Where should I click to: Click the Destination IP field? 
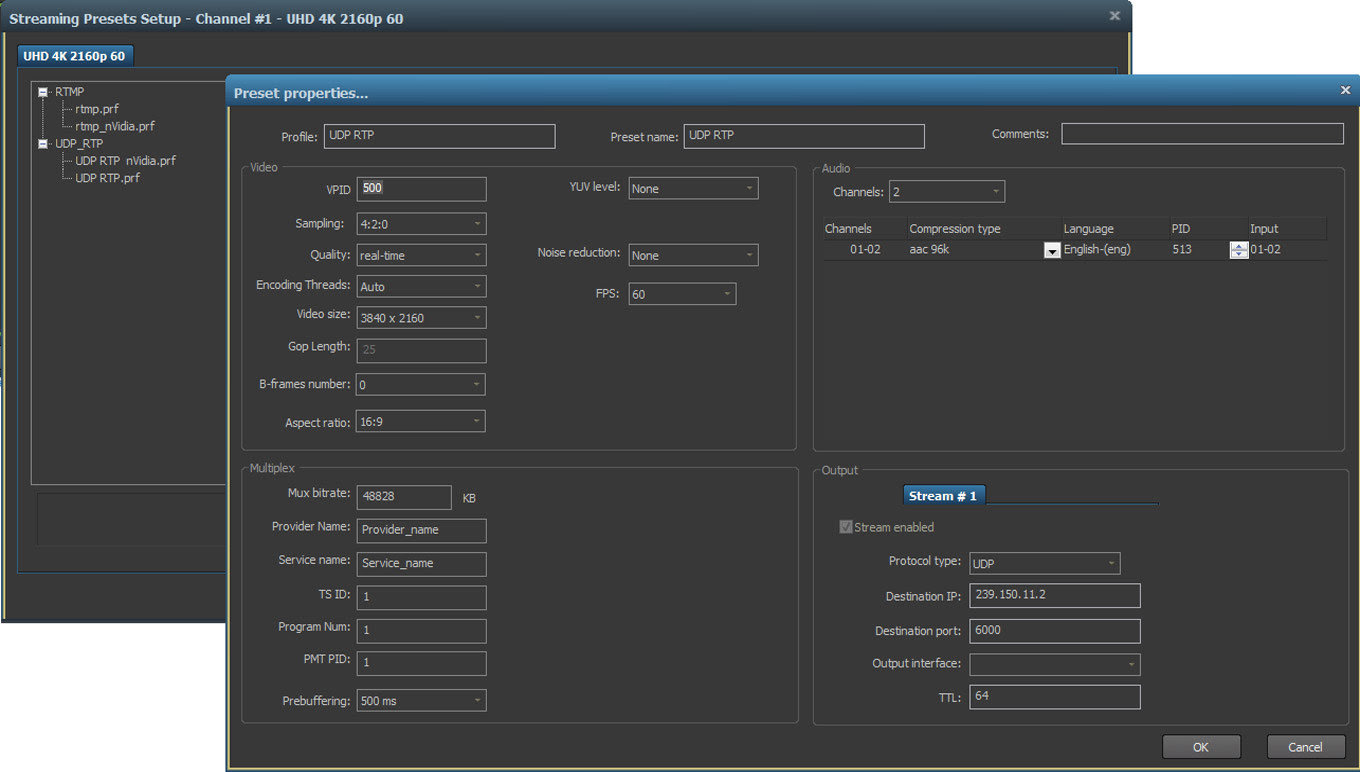click(x=1054, y=595)
